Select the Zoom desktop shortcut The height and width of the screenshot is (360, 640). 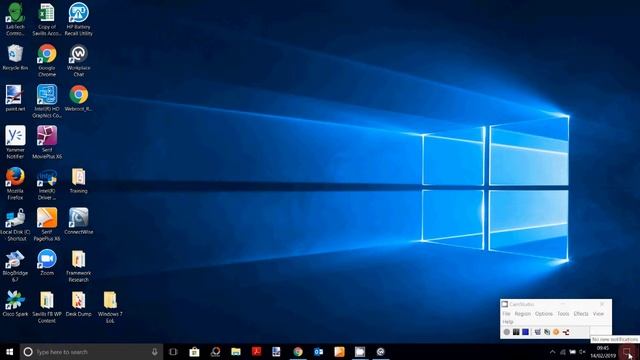(47, 262)
